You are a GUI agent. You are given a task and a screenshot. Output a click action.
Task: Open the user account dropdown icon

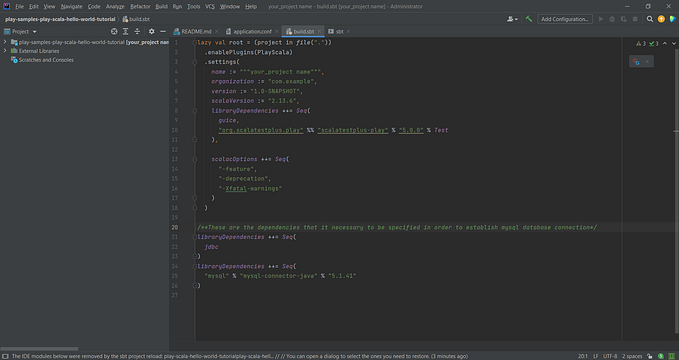pyautogui.click(x=512, y=19)
